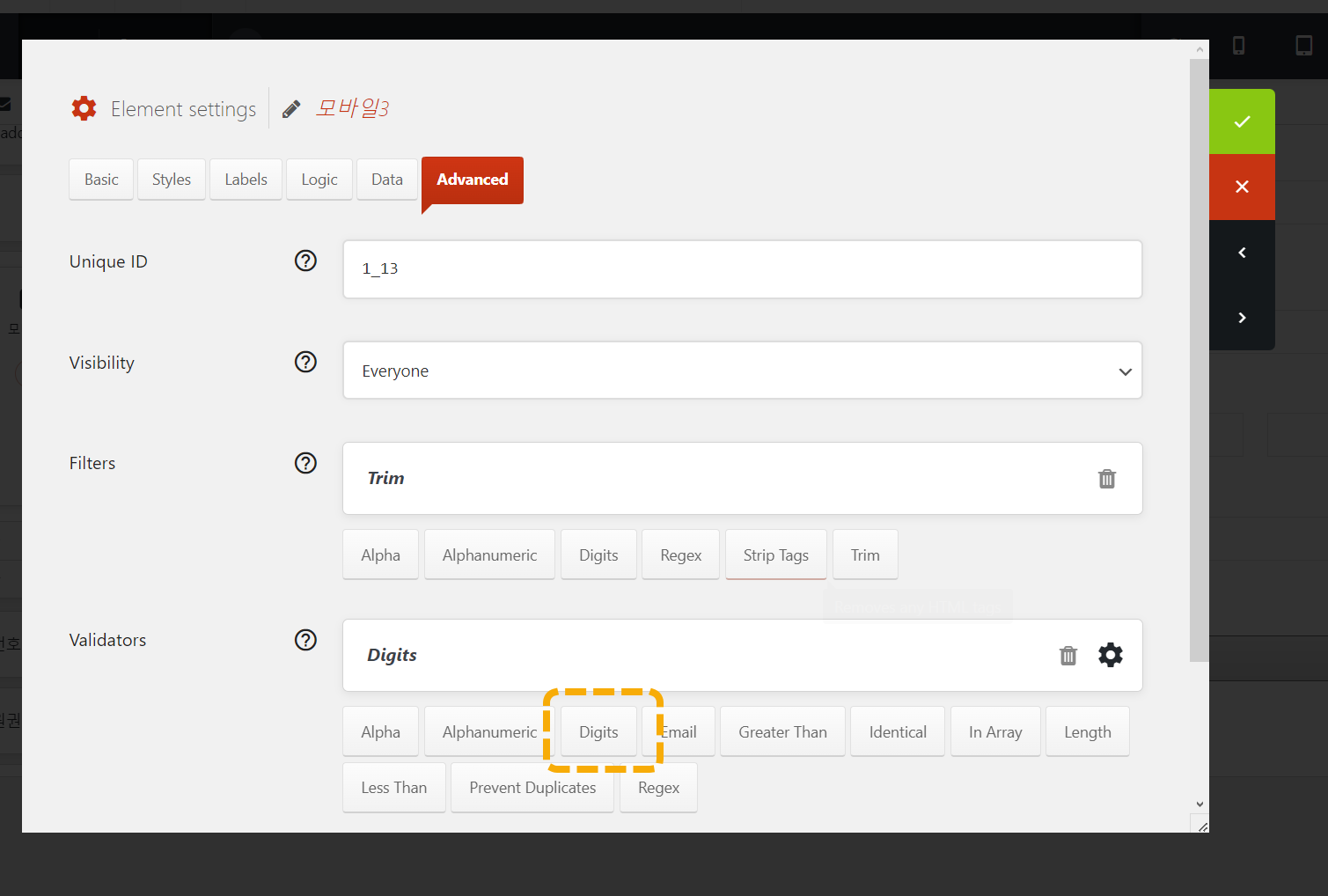Go to previous element with left chevron
The image size is (1328, 896).
(x=1242, y=253)
